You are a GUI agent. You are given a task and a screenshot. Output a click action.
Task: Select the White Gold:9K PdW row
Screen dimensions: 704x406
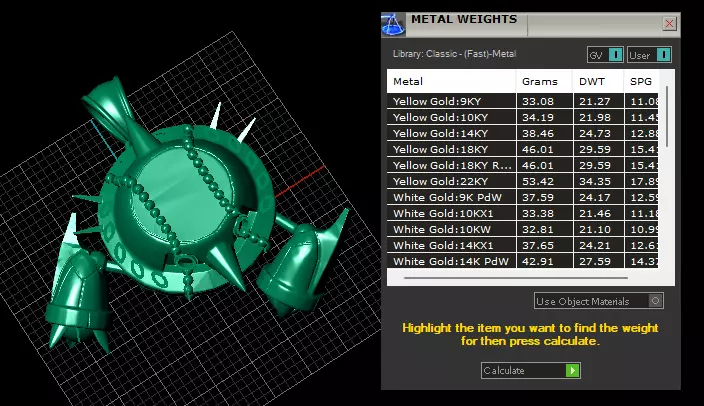523,197
